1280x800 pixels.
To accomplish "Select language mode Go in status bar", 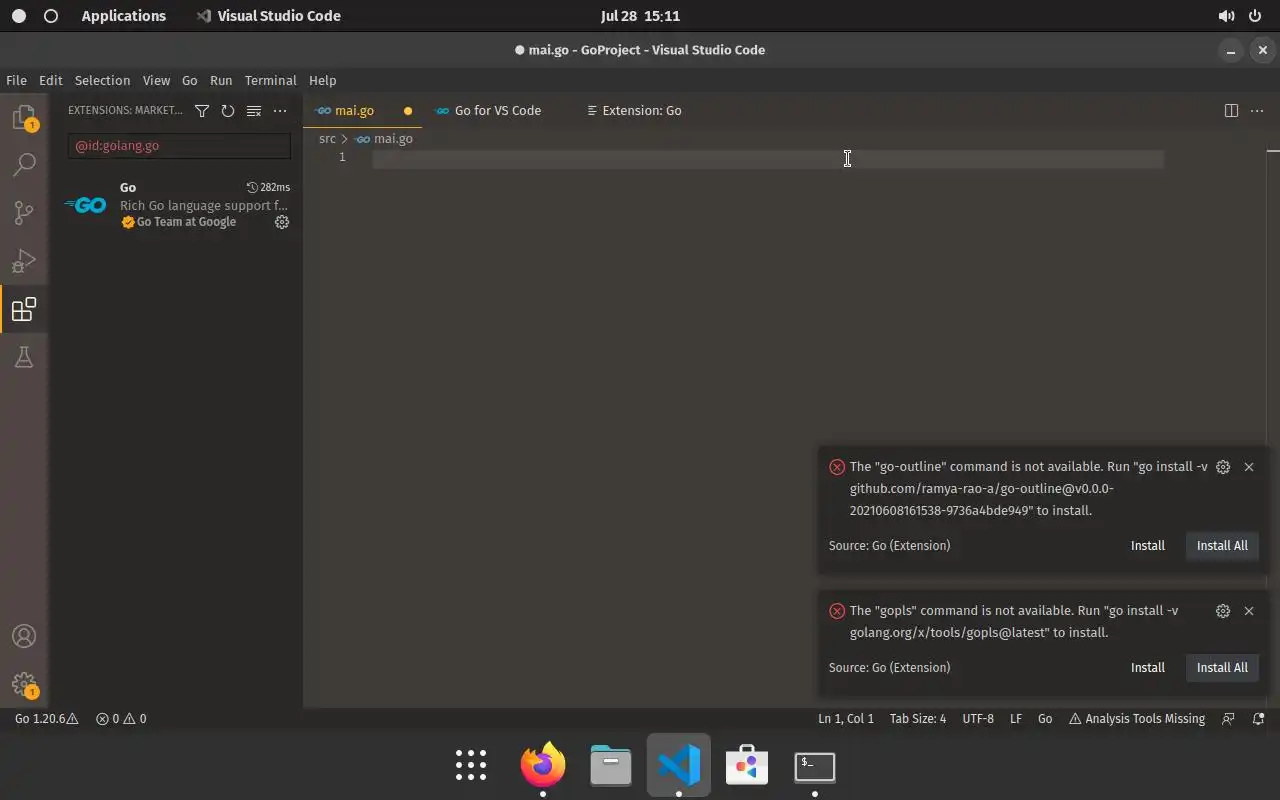I will pos(1045,719).
